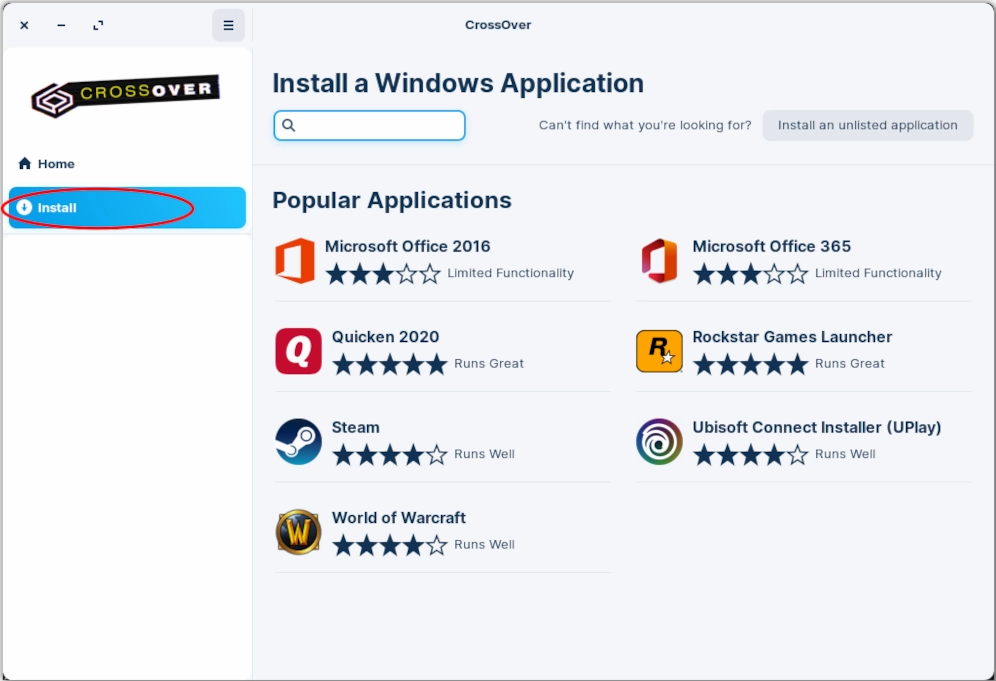The image size is (996, 681).
Task: Select the Ubisoft Connect swirl icon
Action: coord(659,442)
